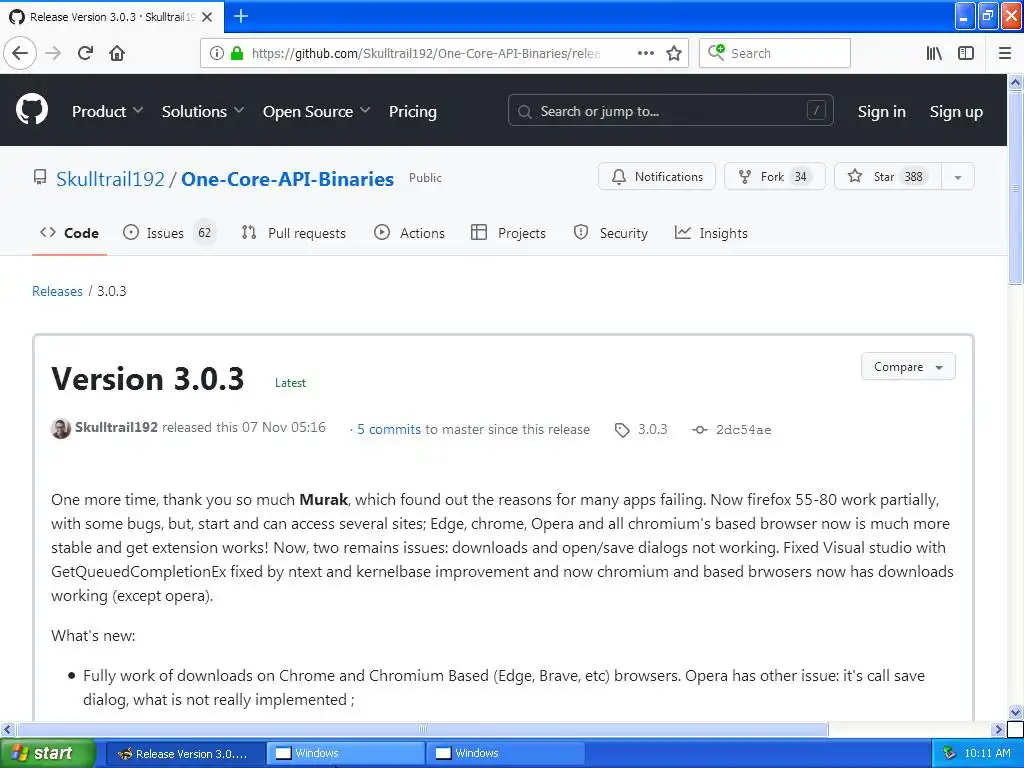Image resolution: width=1024 pixels, height=768 pixels.
Task: Click the Latest release label
Action: [x=290, y=383]
